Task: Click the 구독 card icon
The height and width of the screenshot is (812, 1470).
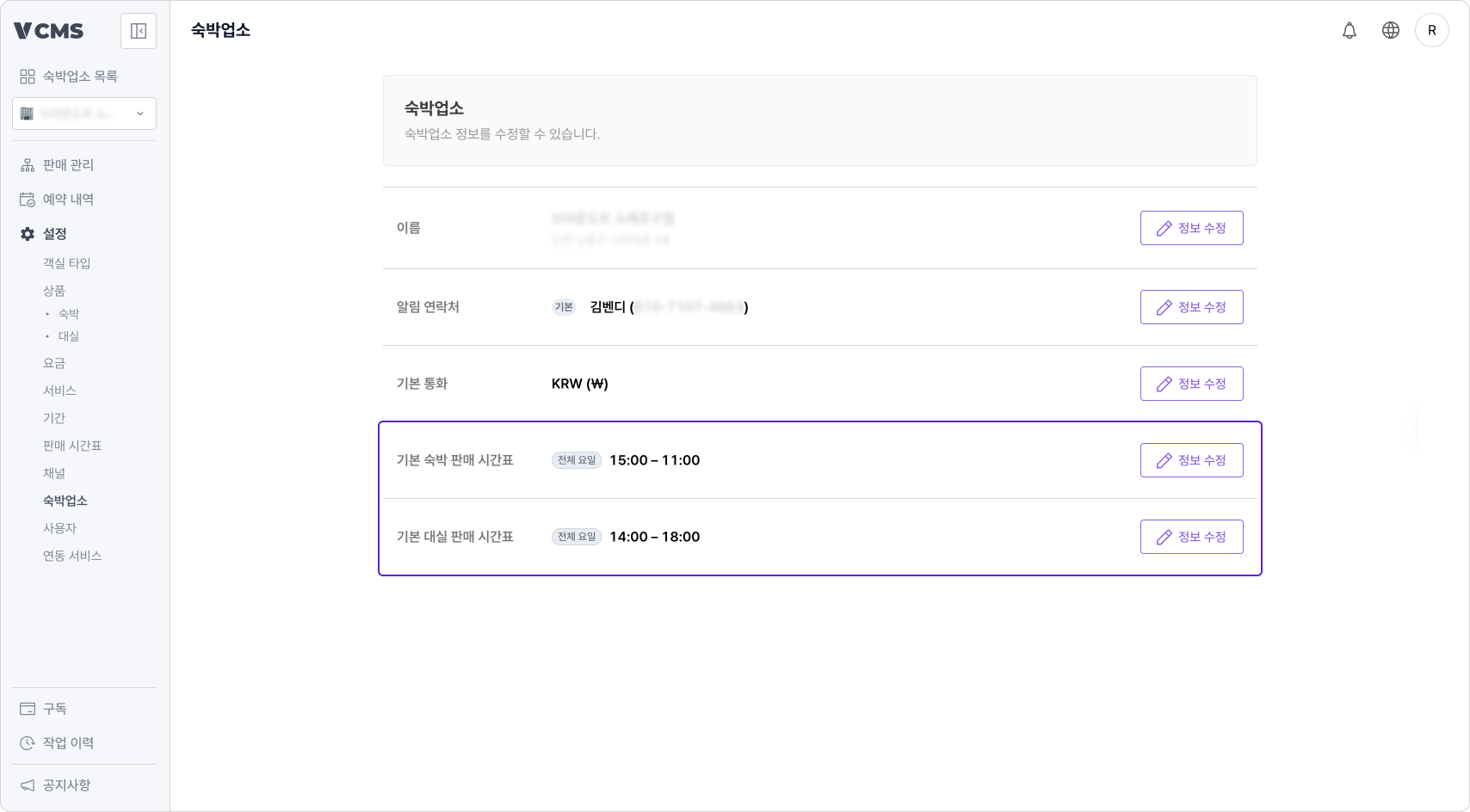Action: point(26,708)
